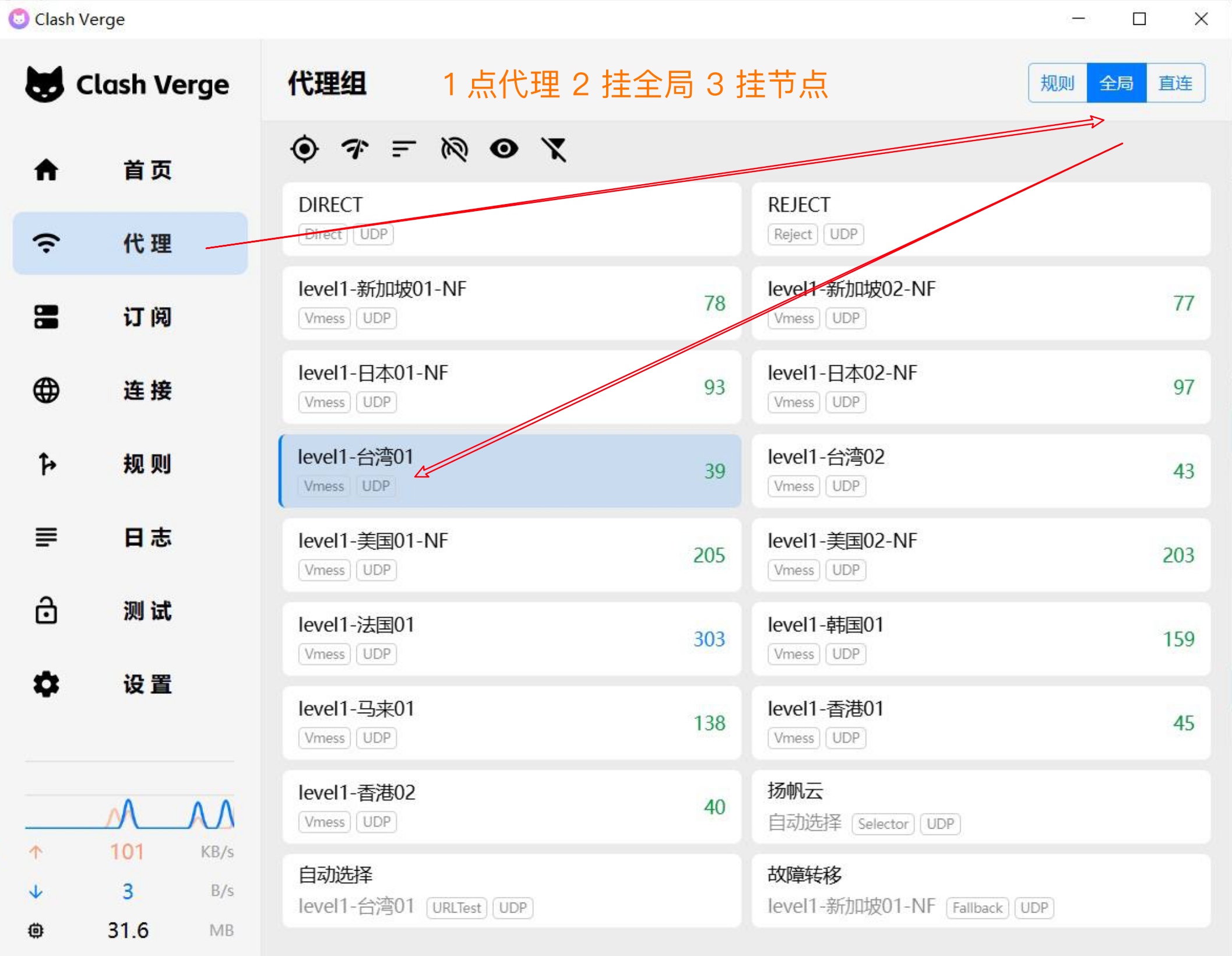Select the level1-香港01 proxy node
Image resolution: width=1232 pixels, height=956 pixels.
tap(980, 722)
